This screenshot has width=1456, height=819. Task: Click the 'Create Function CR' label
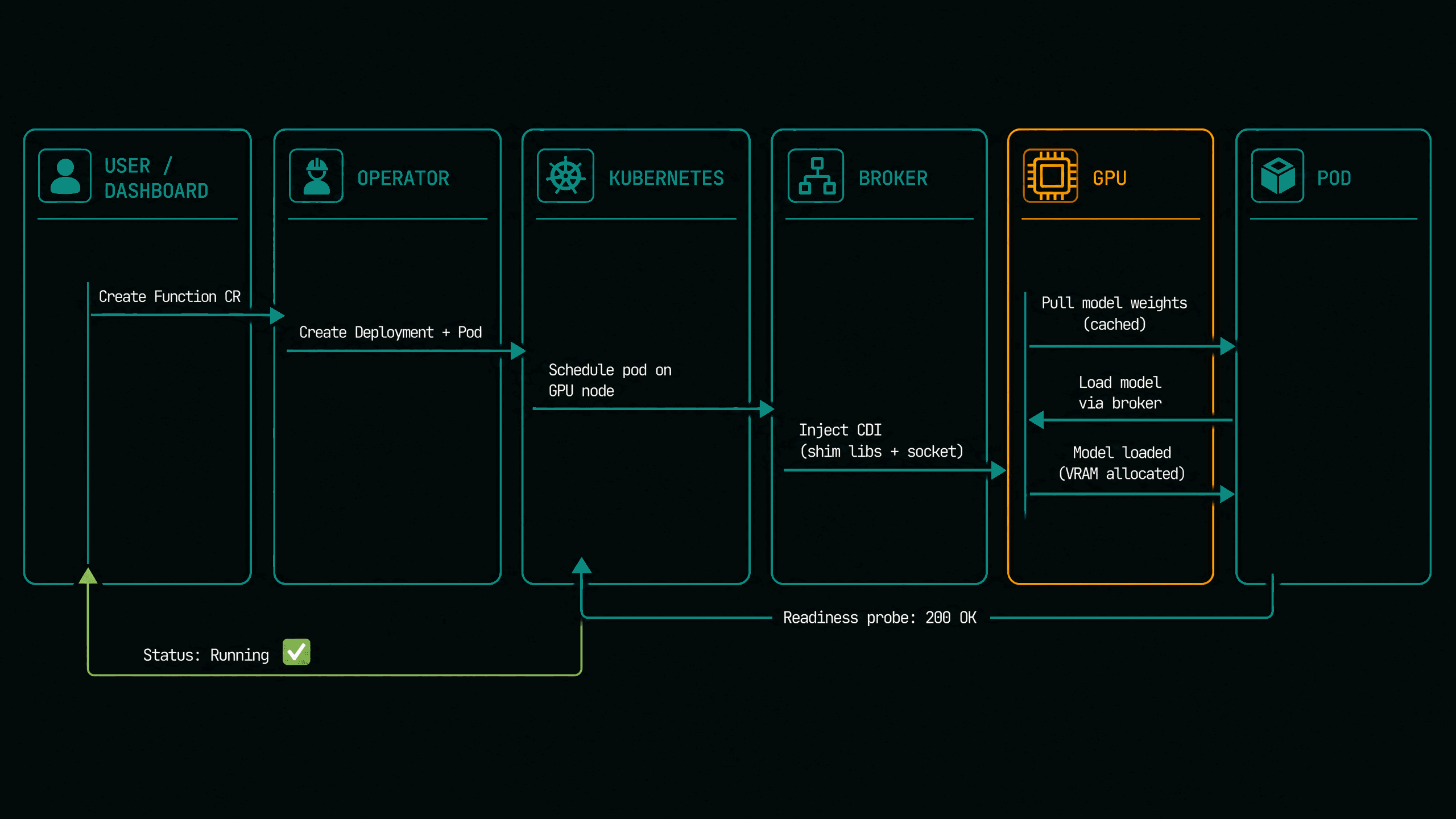pos(169,296)
